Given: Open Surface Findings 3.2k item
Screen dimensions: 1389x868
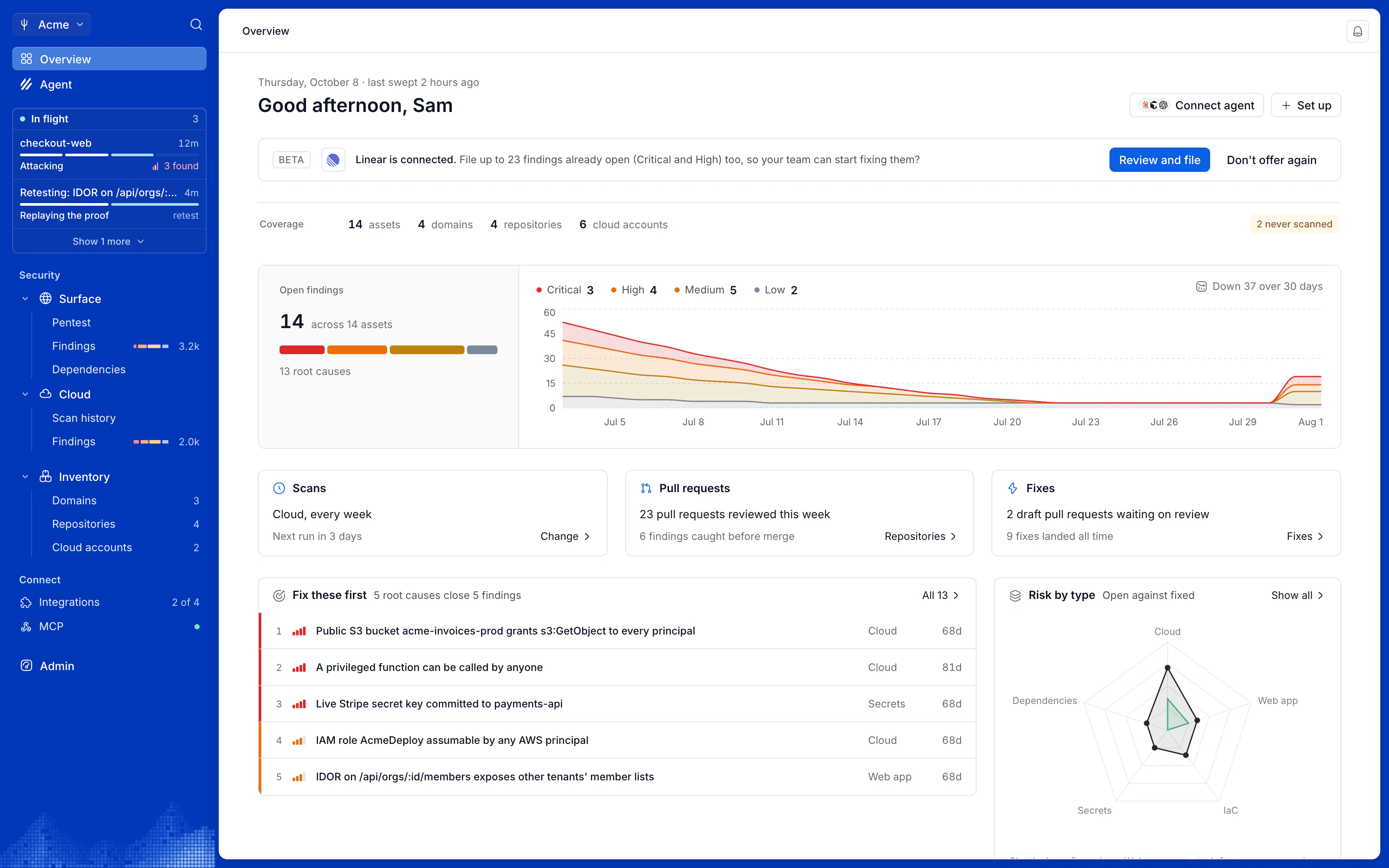Looking at the screenshot, I should coord(125,346).
